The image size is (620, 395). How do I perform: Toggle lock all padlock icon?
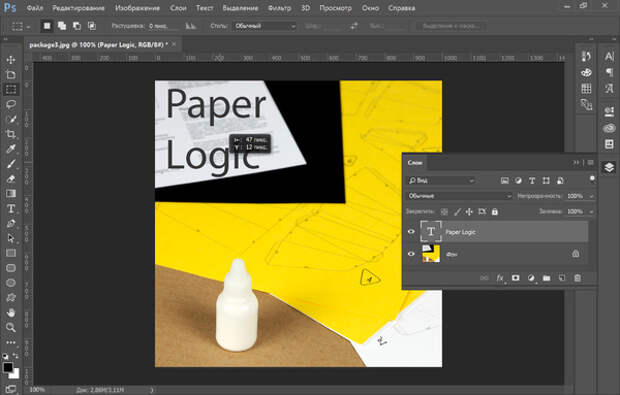(495, 212)
